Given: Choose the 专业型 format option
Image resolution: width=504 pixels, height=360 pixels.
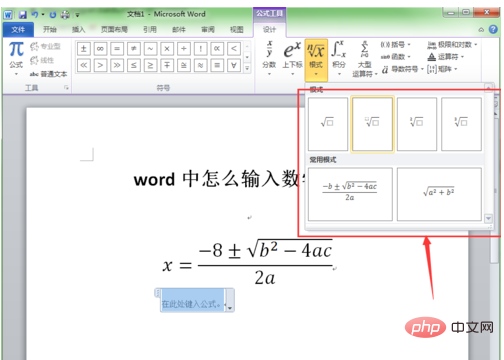Looking at the screenshot, I should 45,46.
